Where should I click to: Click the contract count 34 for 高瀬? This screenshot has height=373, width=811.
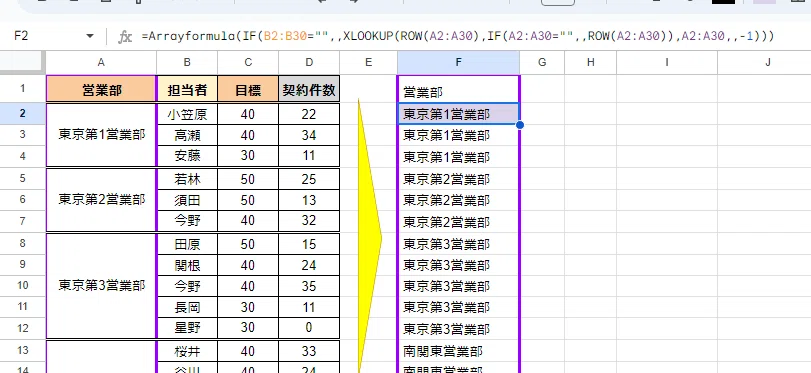coord(309,135)
